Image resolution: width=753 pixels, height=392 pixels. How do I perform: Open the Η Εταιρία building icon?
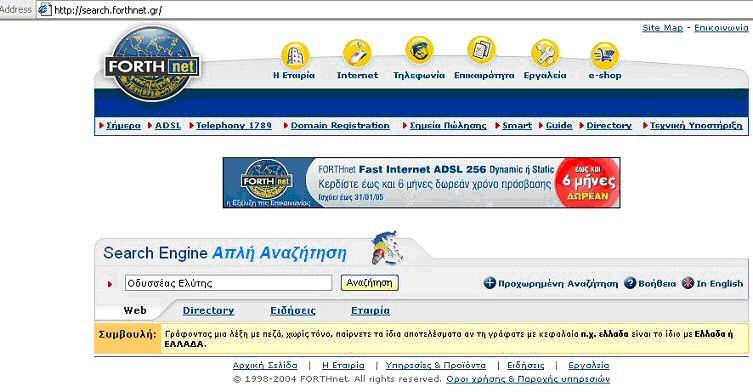click(295, 55)
